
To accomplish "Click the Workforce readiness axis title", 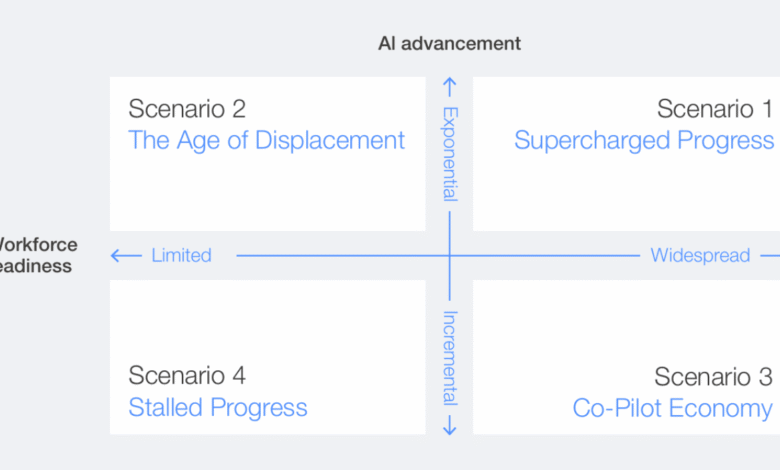I will pos(36,255).
